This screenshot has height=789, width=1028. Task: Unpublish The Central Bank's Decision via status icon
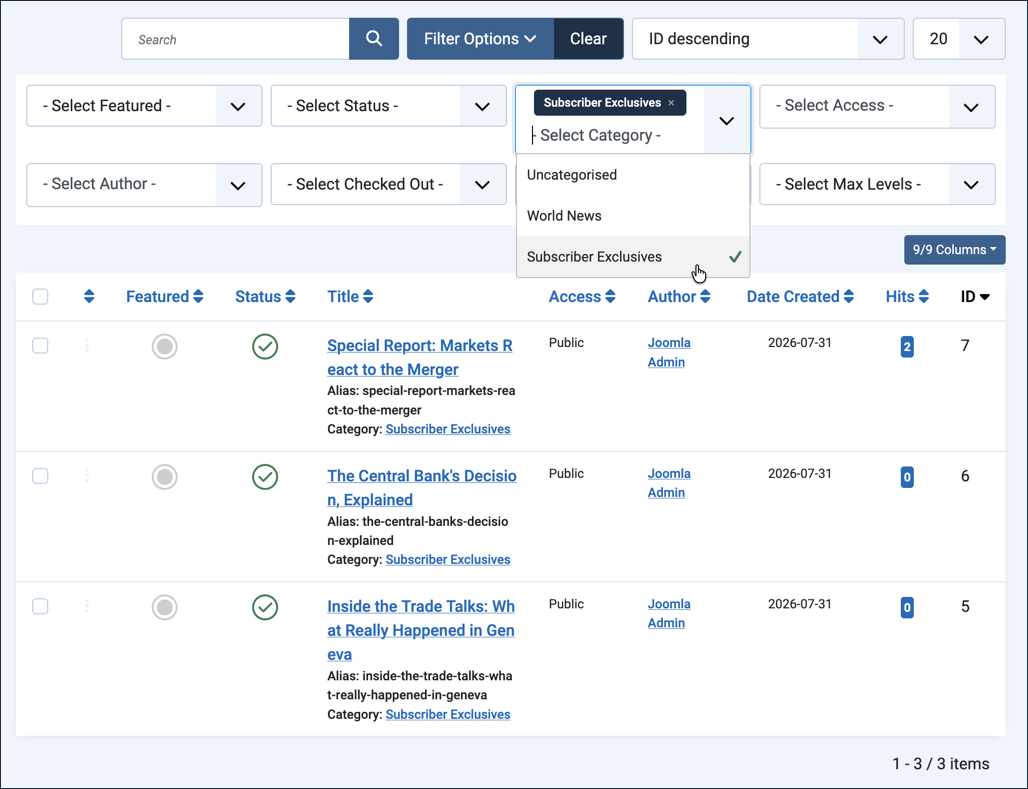[x=265, y=477]
